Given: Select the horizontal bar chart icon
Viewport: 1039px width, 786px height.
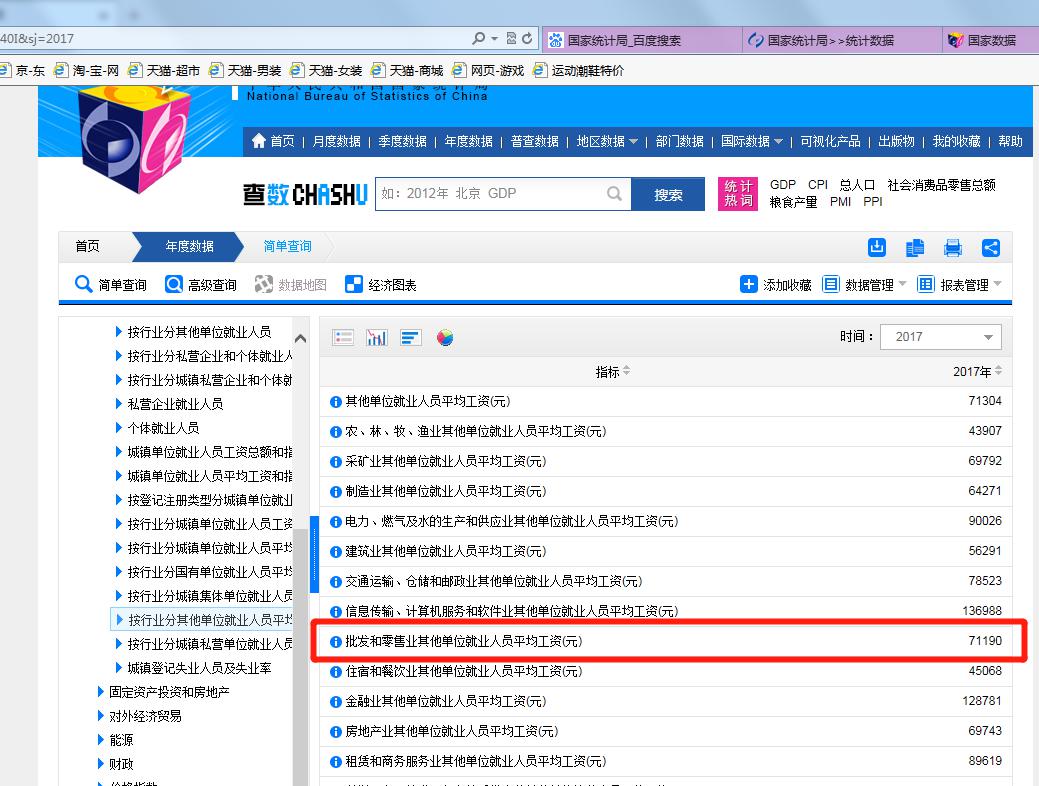Looking at the screenshot, I should (x=411, y=338).
